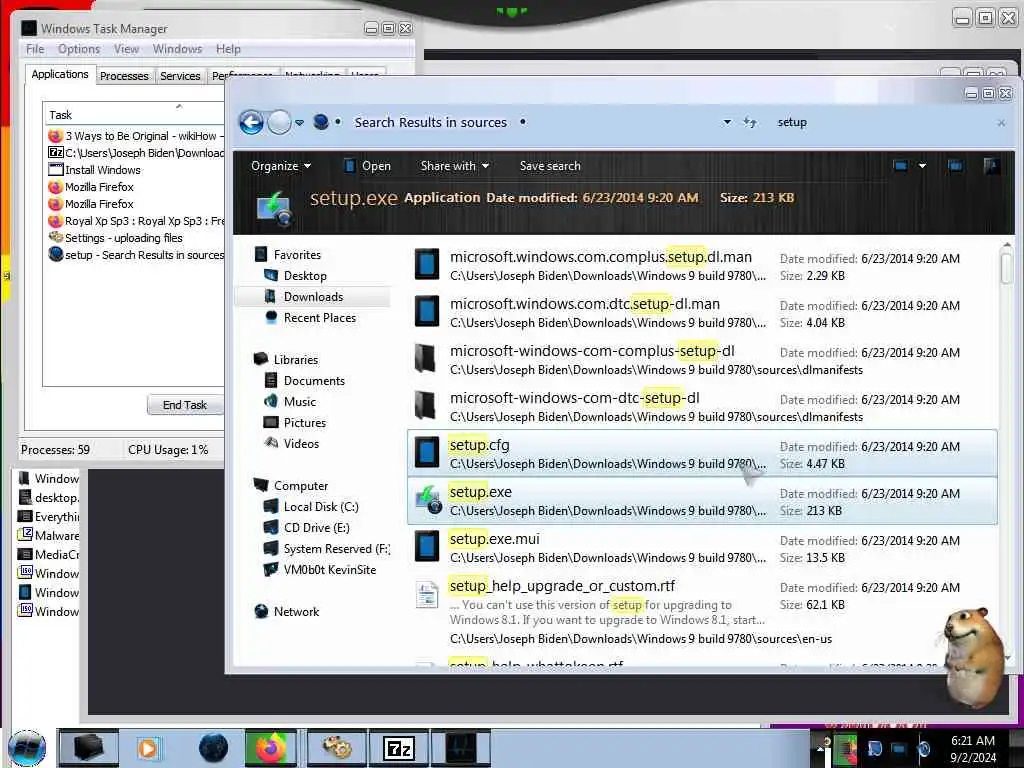Select 'Royal Xp Sp3' Firefox task row
The image size is (1024, 768).
tap(136, 221)
